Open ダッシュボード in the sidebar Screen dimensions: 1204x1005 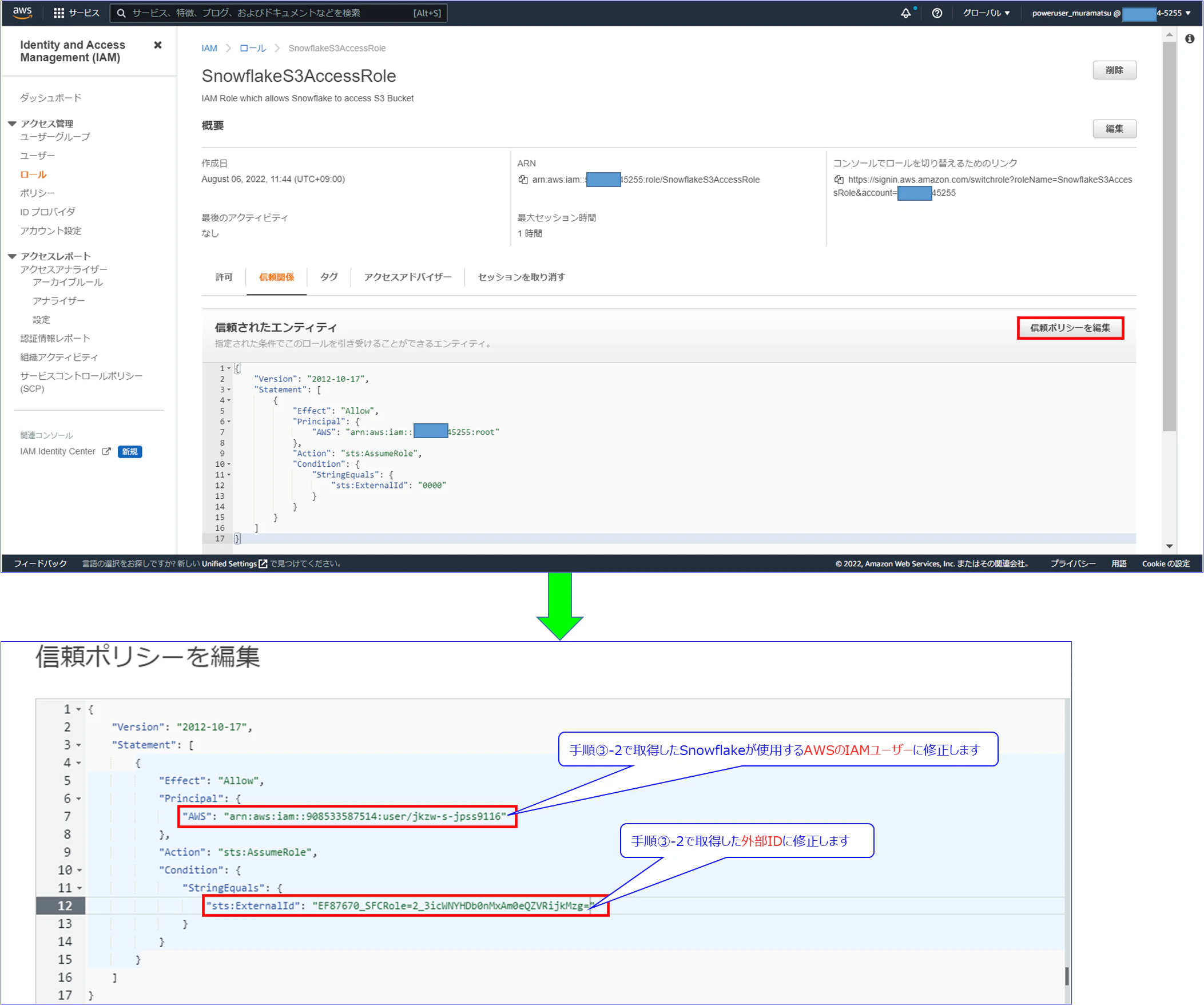point(50,98)
